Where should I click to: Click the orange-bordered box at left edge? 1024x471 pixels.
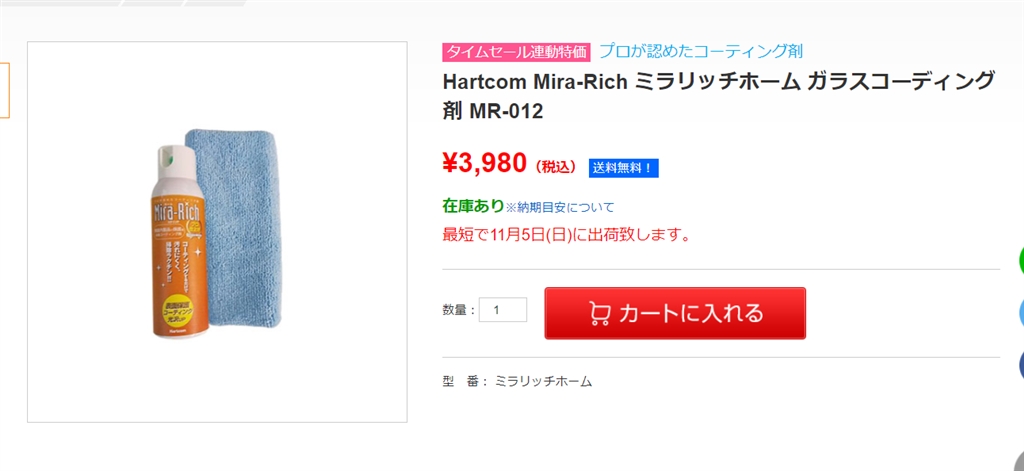click(x=4, y=90)
